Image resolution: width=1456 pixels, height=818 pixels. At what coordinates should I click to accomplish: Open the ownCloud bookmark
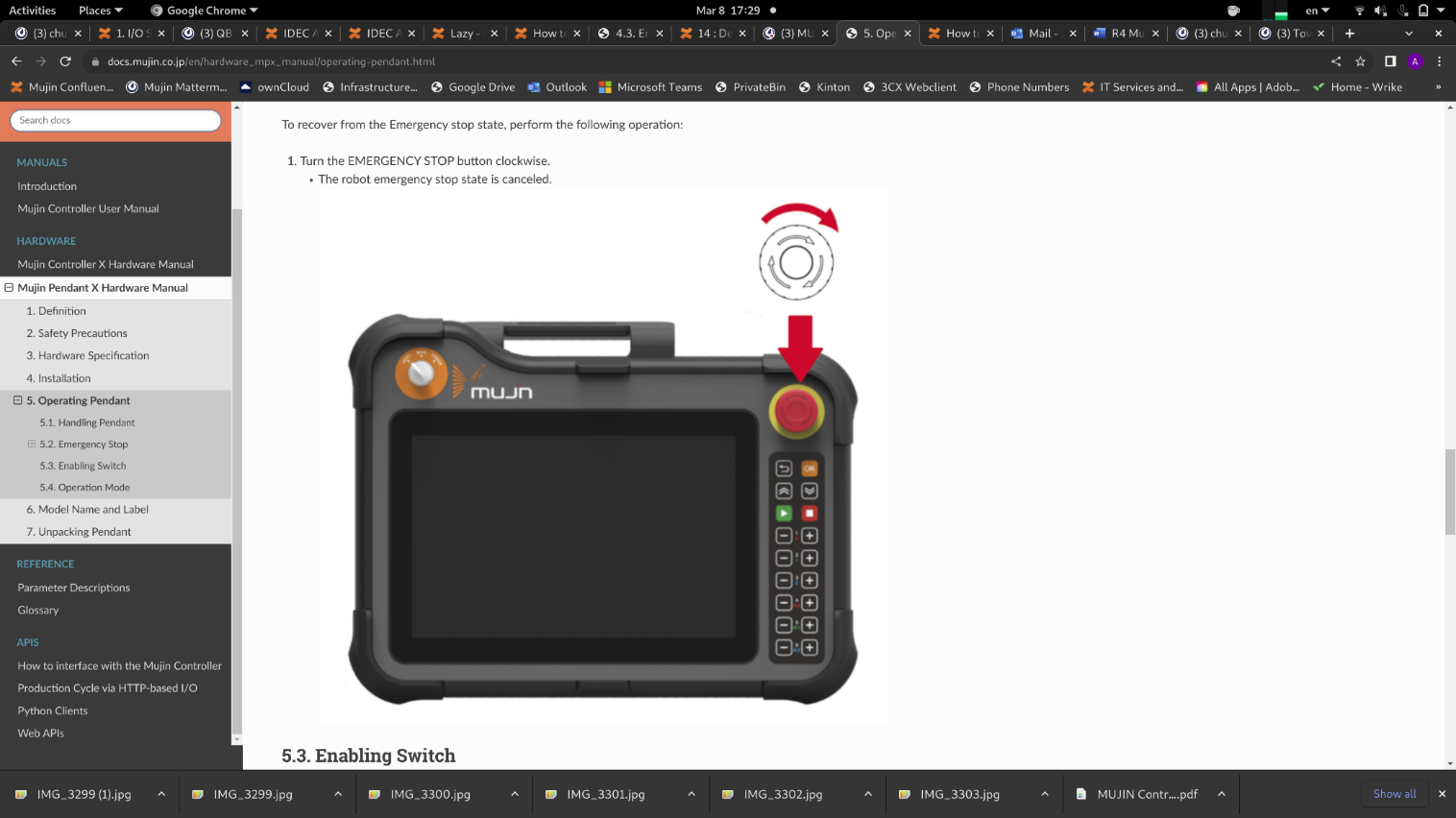[275, 87]
